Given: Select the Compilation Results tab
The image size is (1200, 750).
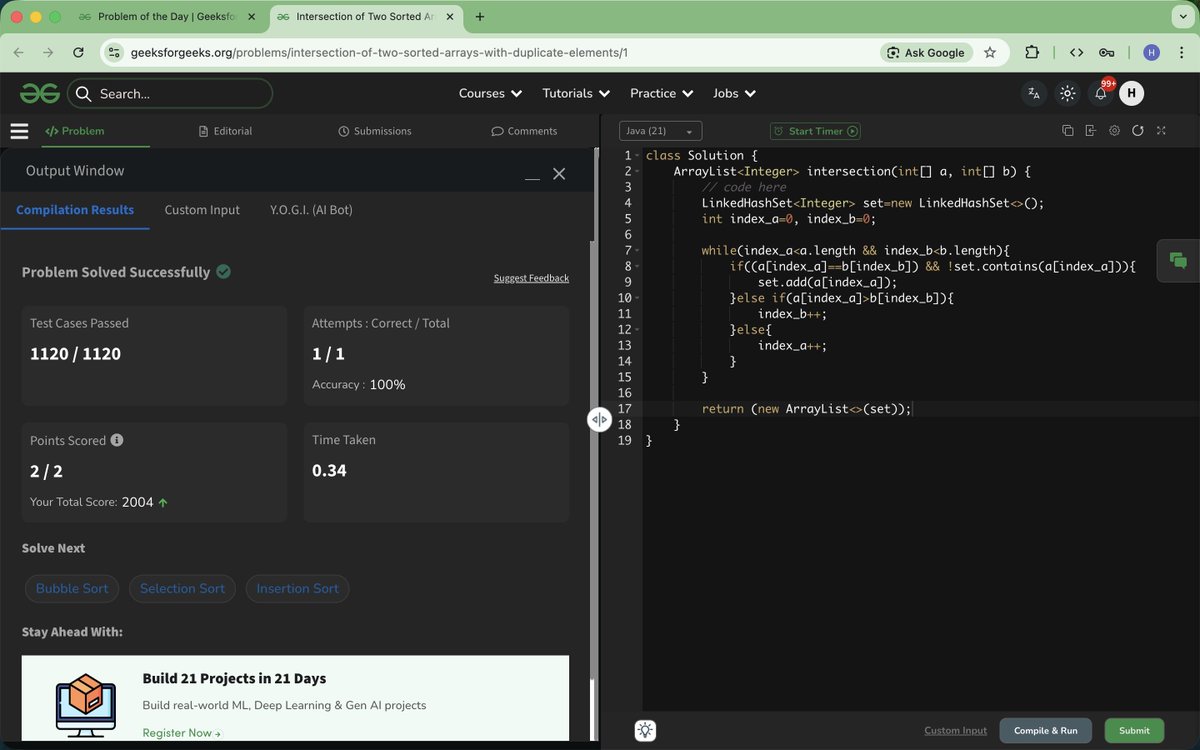Looking at the screenshot, I should pos(75,210).
